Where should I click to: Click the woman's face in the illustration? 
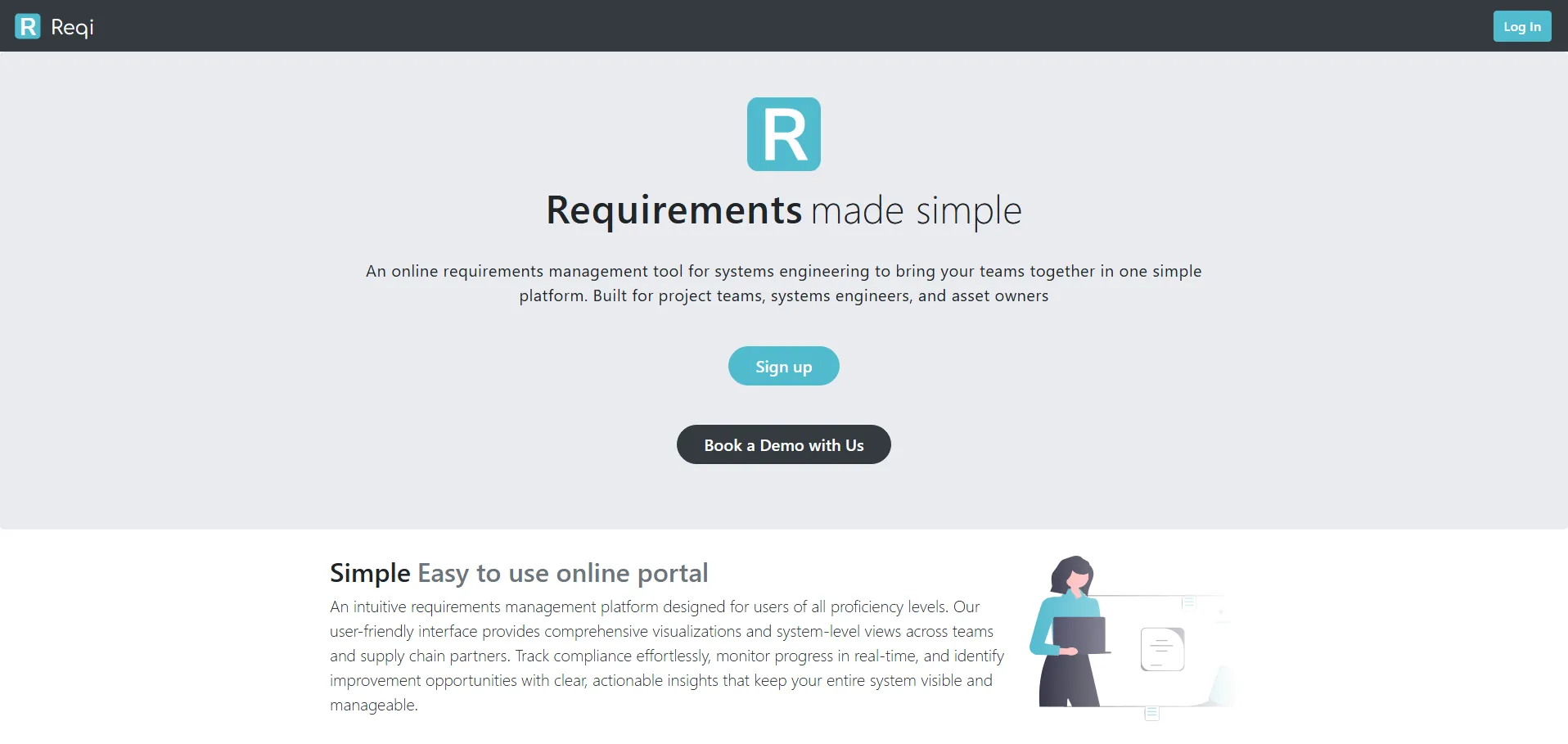(1079, 579)
